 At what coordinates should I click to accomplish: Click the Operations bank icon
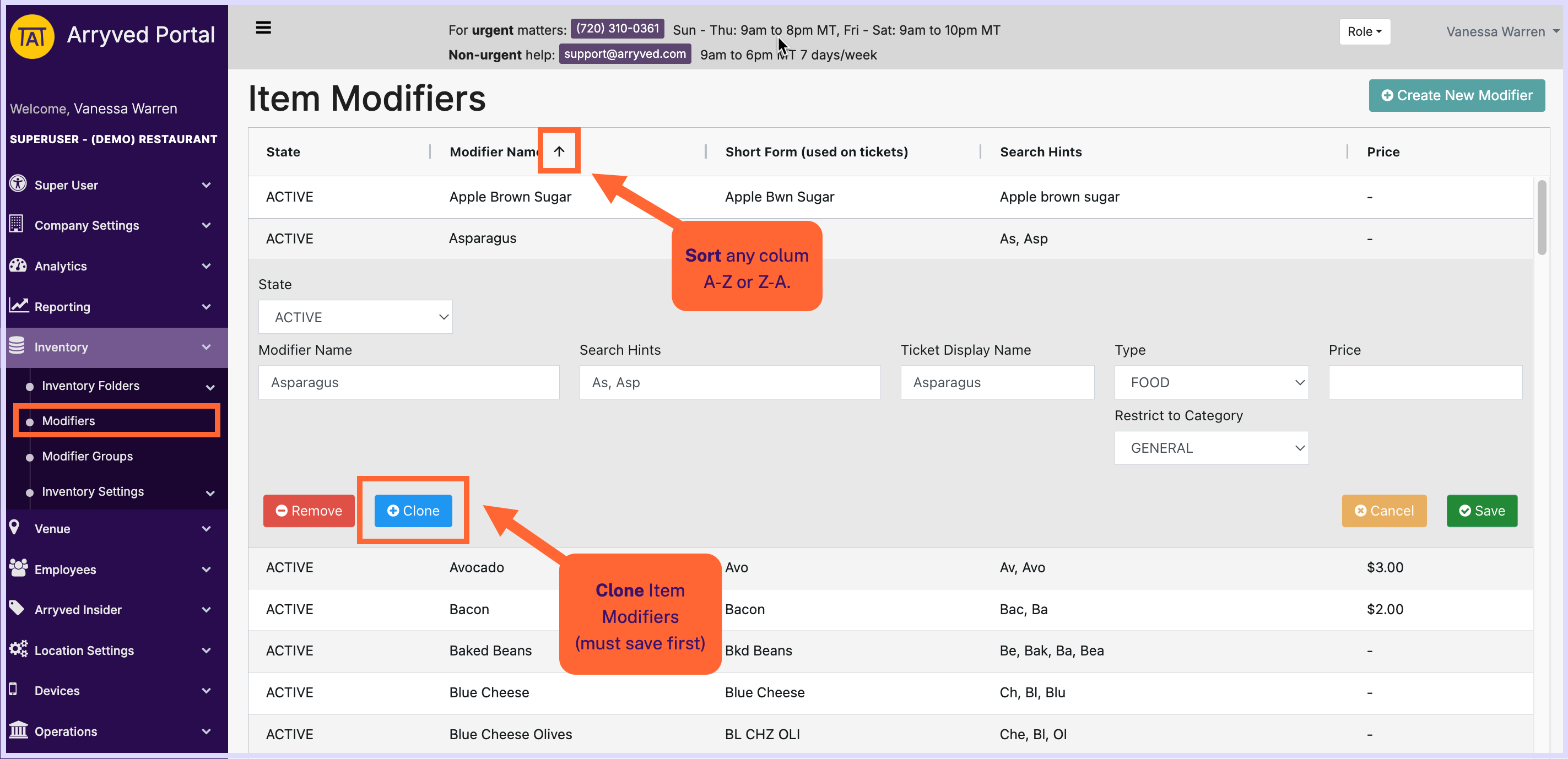pyautogui.click(x=18, y=730)
